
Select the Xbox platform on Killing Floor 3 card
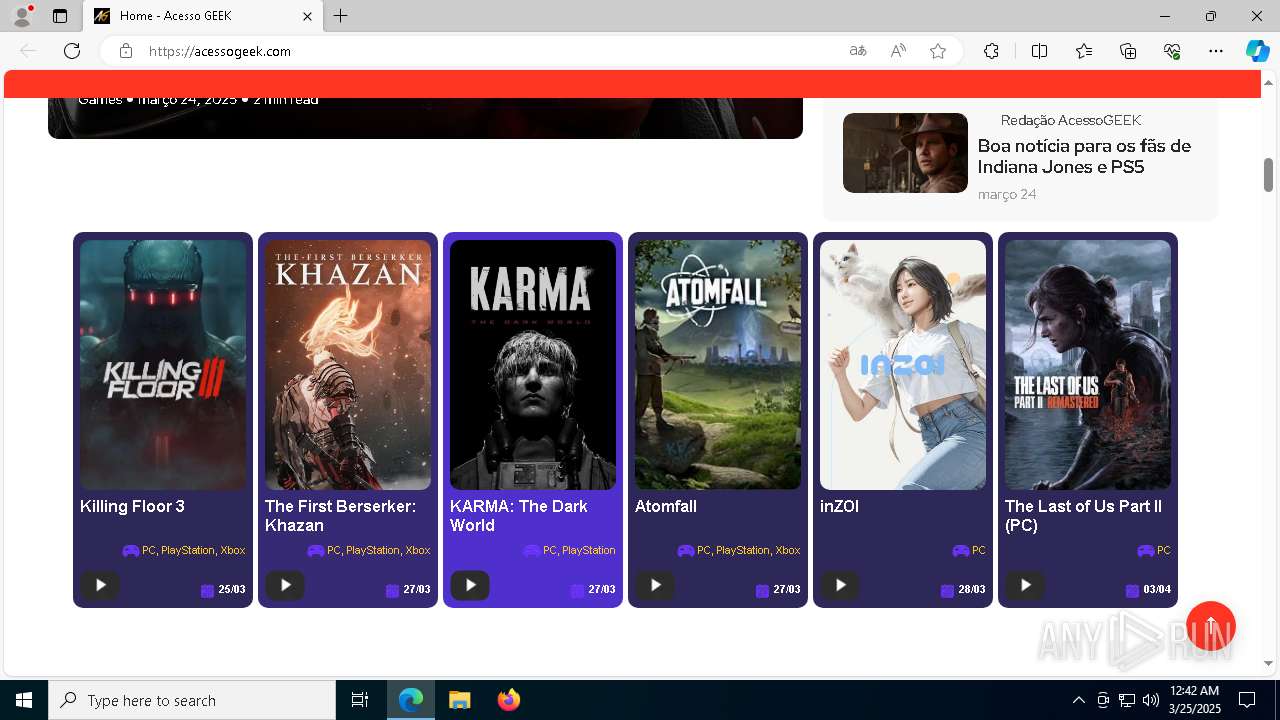coord(233,550)
